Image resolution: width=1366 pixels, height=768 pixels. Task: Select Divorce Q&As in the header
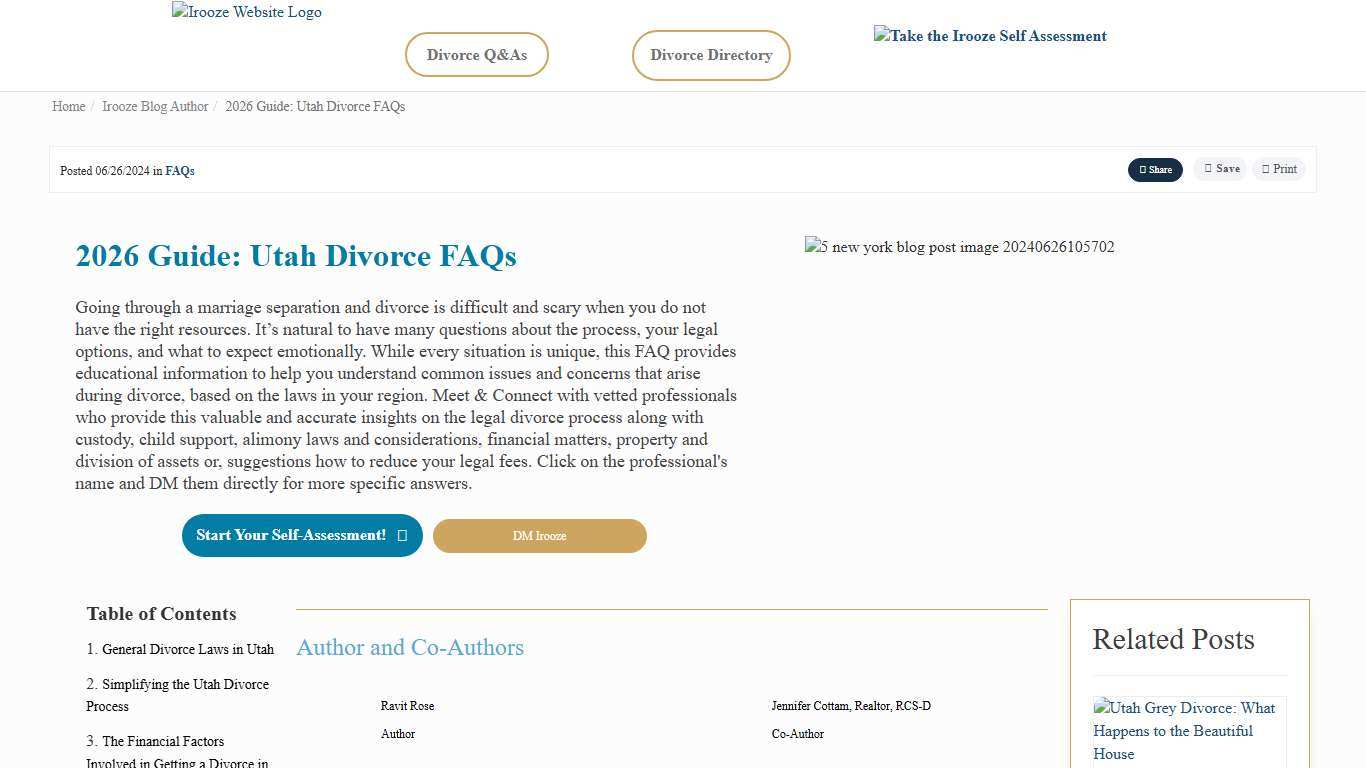(476, 55)
